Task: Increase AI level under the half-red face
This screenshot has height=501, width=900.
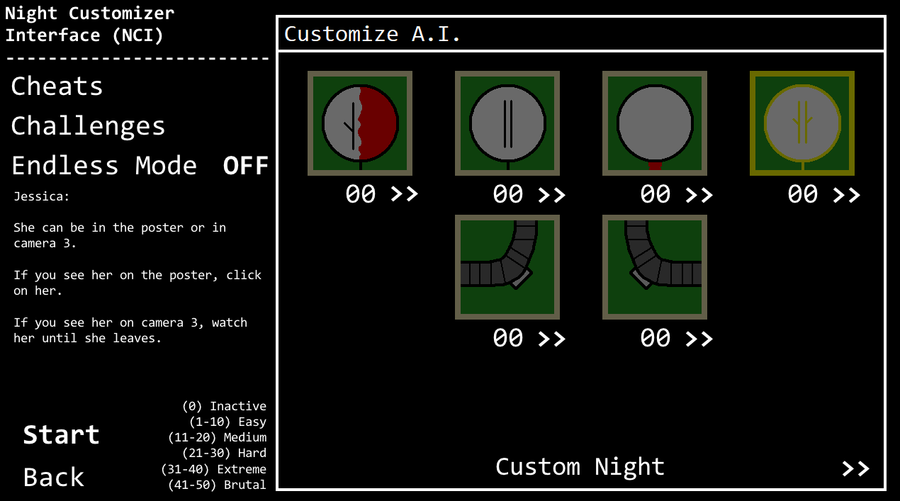Action: 405,195
